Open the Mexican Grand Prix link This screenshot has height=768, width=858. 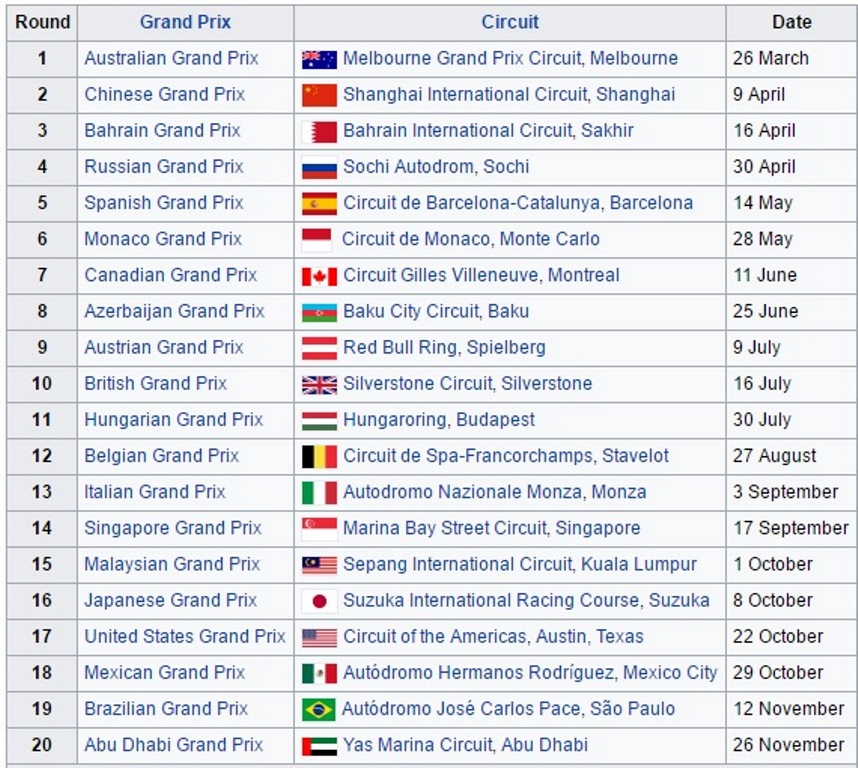click(164, 672)
